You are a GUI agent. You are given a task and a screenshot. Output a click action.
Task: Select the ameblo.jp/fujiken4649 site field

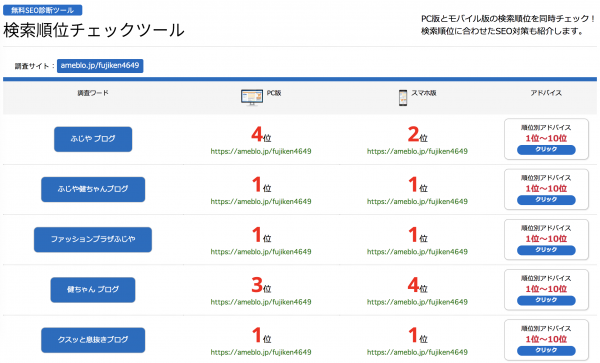(x=100, y=65)
